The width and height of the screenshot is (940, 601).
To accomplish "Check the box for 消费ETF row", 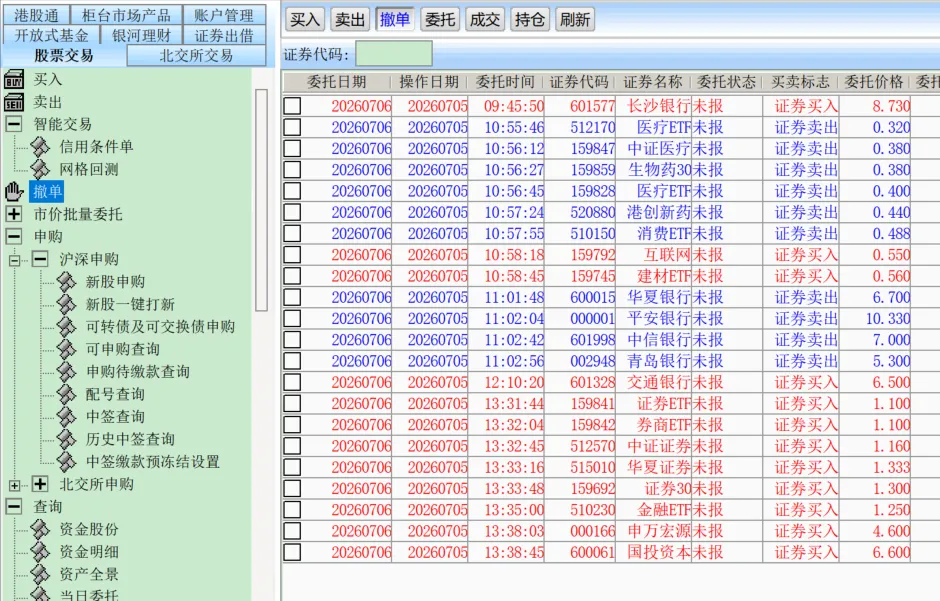I will [x=293, y=234].
